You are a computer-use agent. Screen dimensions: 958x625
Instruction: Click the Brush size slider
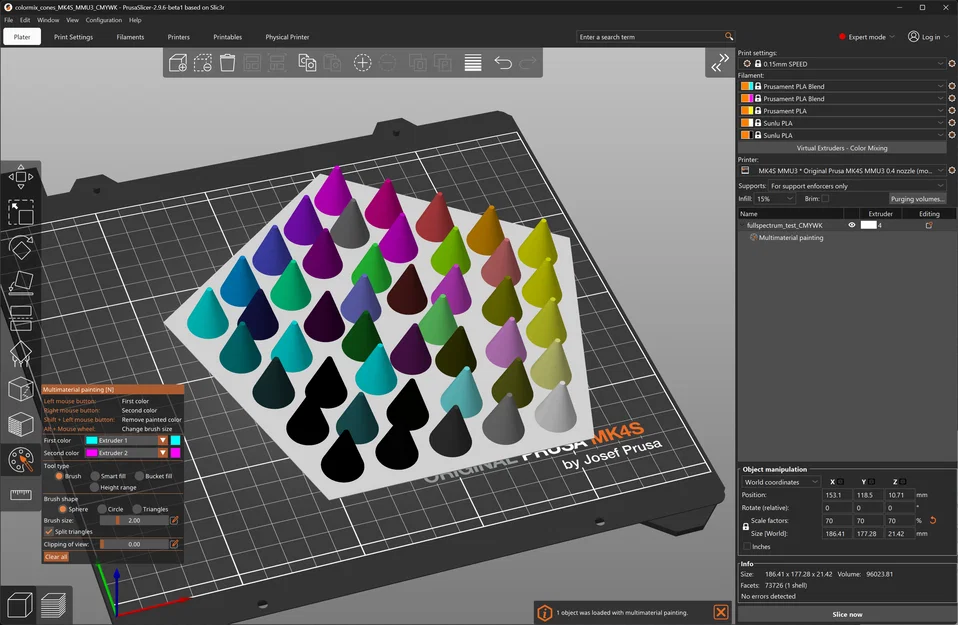133,521
